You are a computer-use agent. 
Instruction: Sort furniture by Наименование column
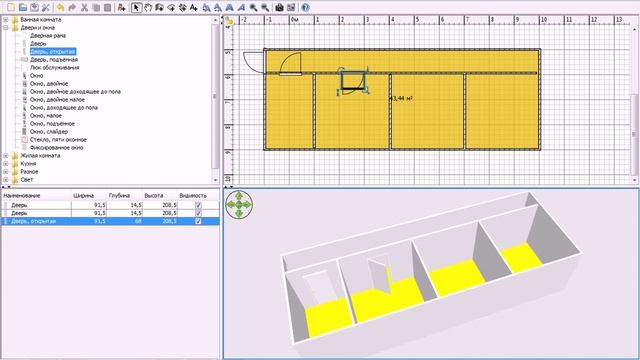point(36,196)
